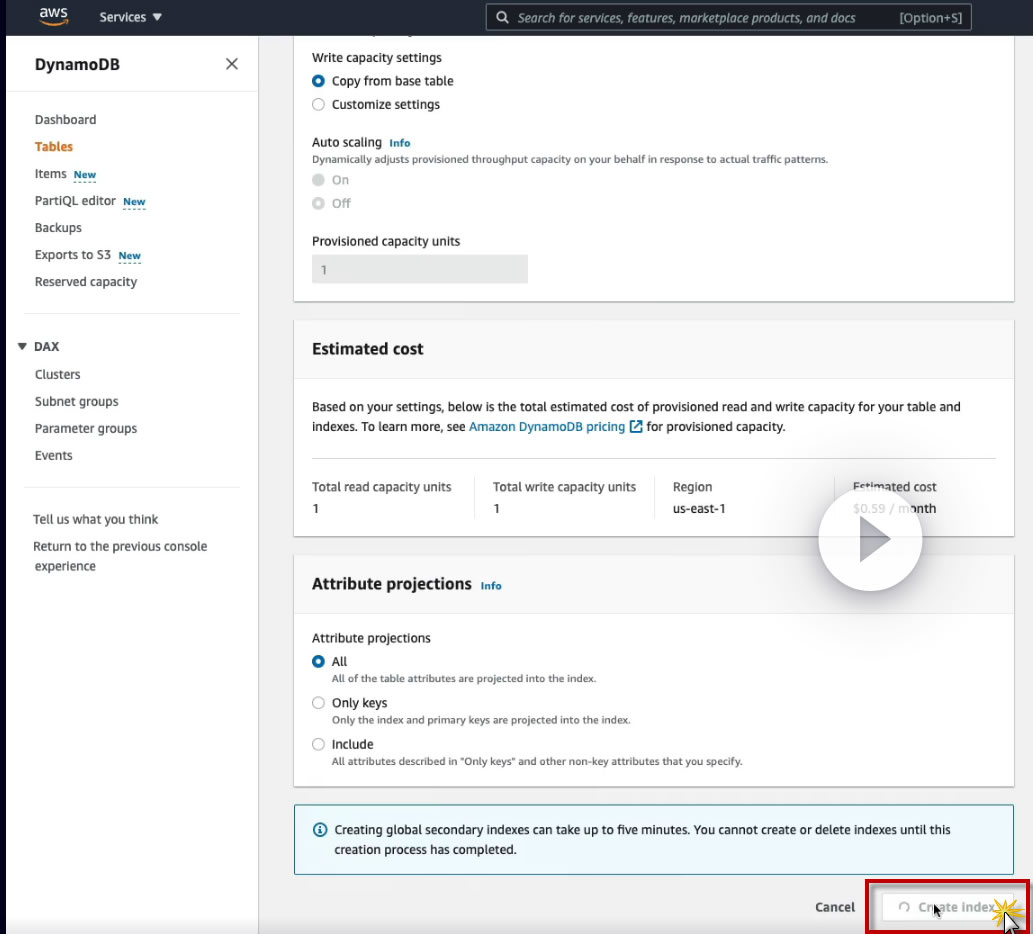
Task: Cancel index creation
Action: 835,907
